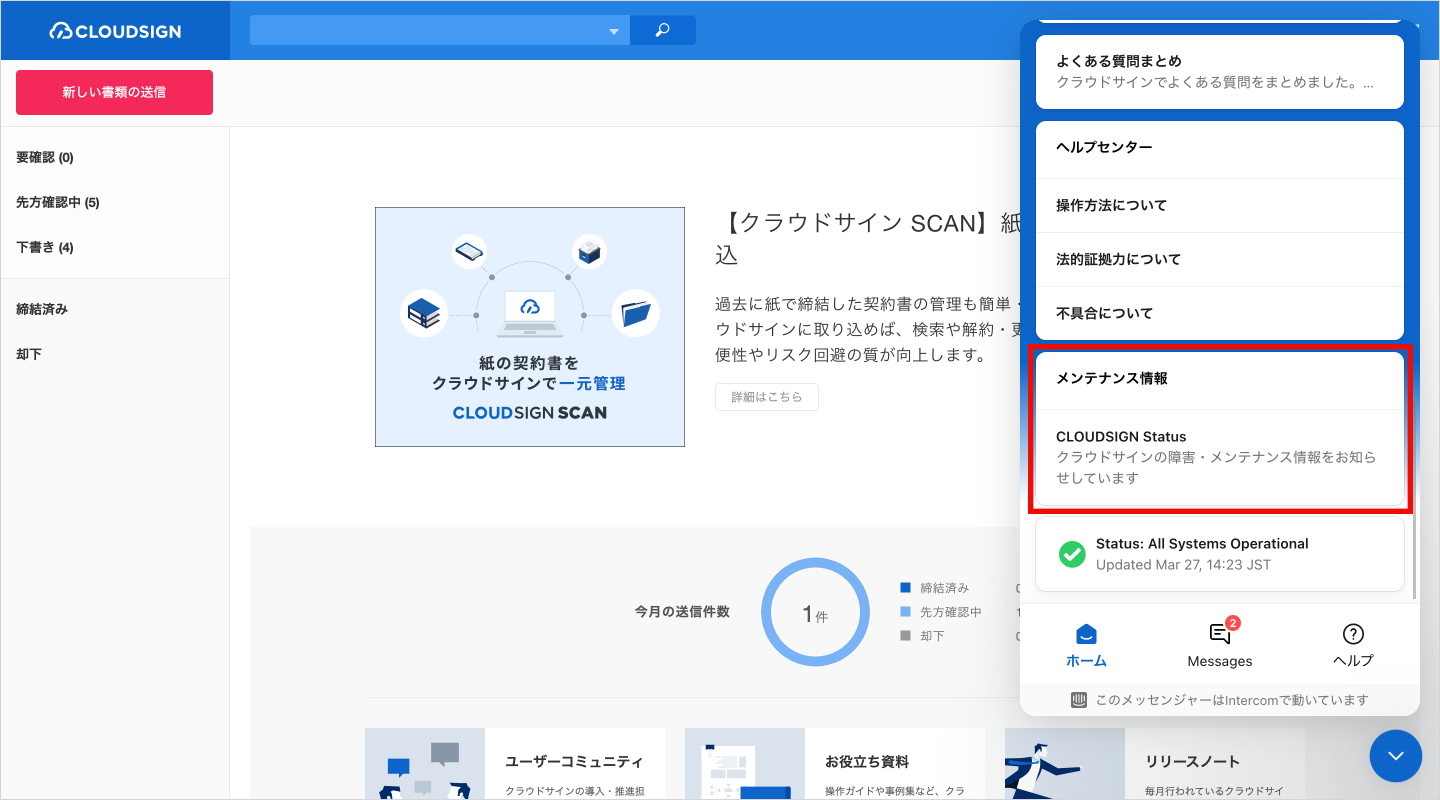Click the Updated Mar 27, 14:23 JST text
Screen dimensions: 1440x800
pos(1183,565)
